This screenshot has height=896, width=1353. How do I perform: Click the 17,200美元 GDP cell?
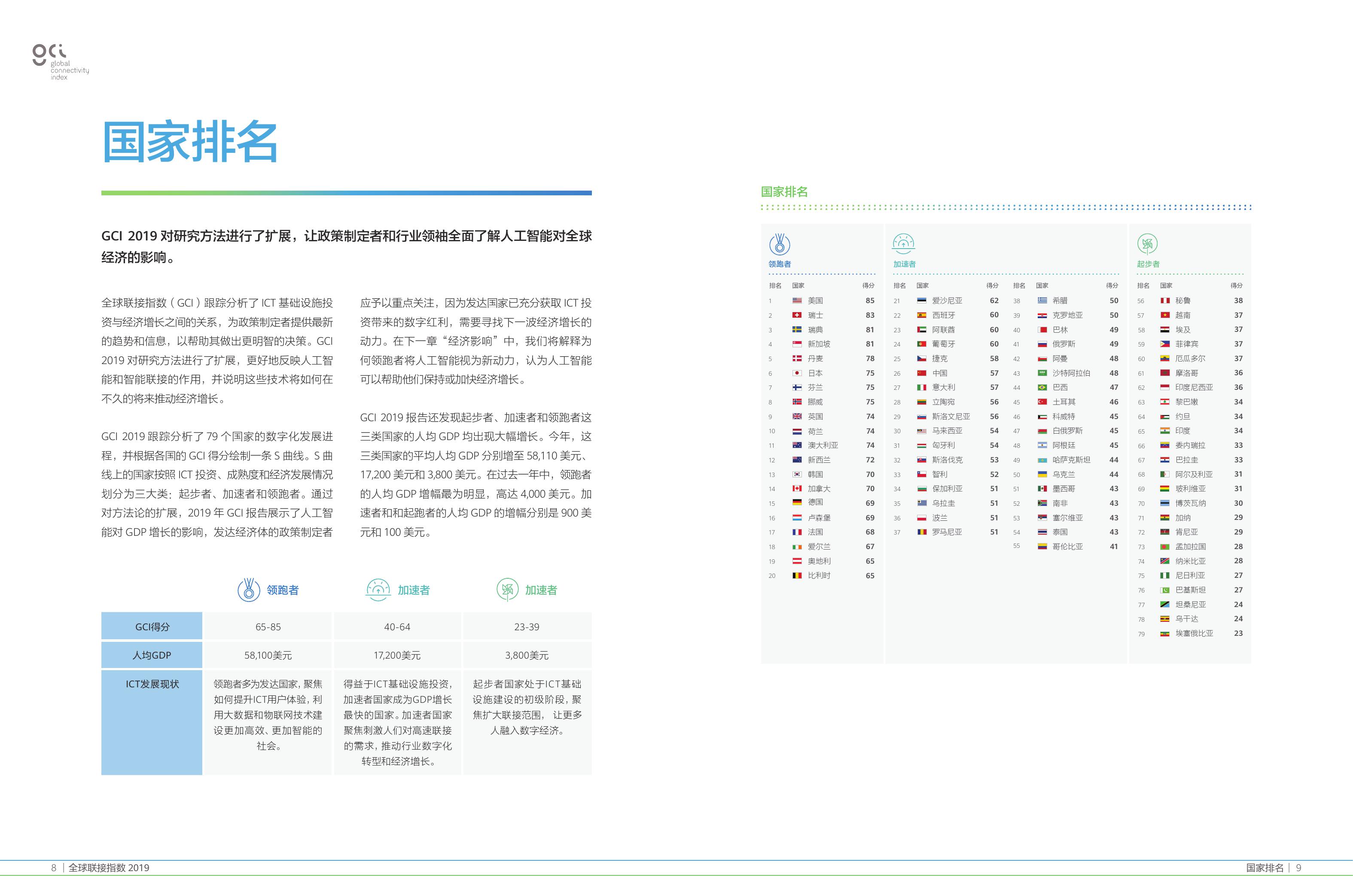tap(397, 655)
